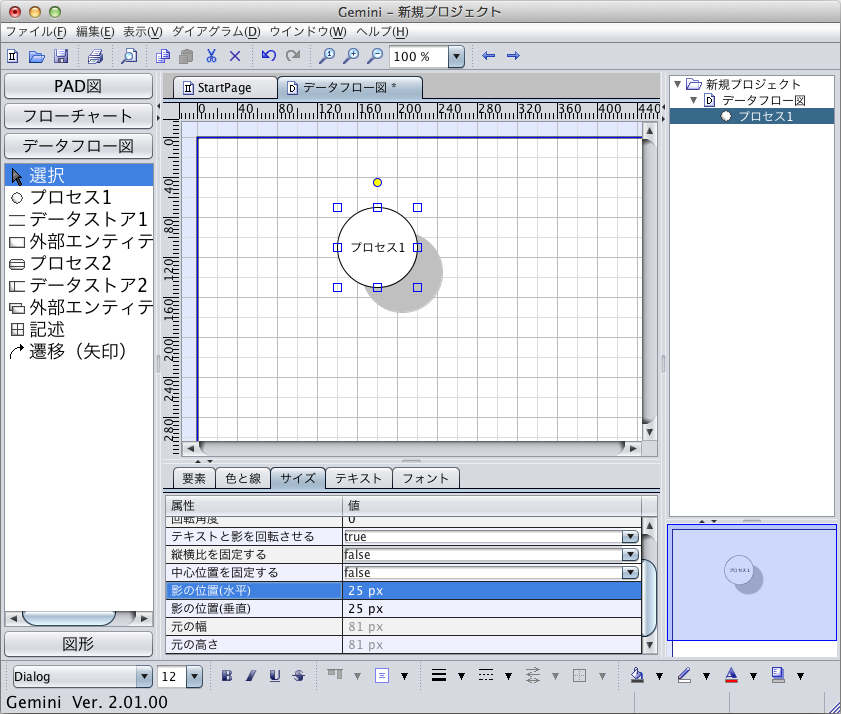Select the データストア1 palette shape
This screenshot has height=714, width=841.
click(78, 219)
